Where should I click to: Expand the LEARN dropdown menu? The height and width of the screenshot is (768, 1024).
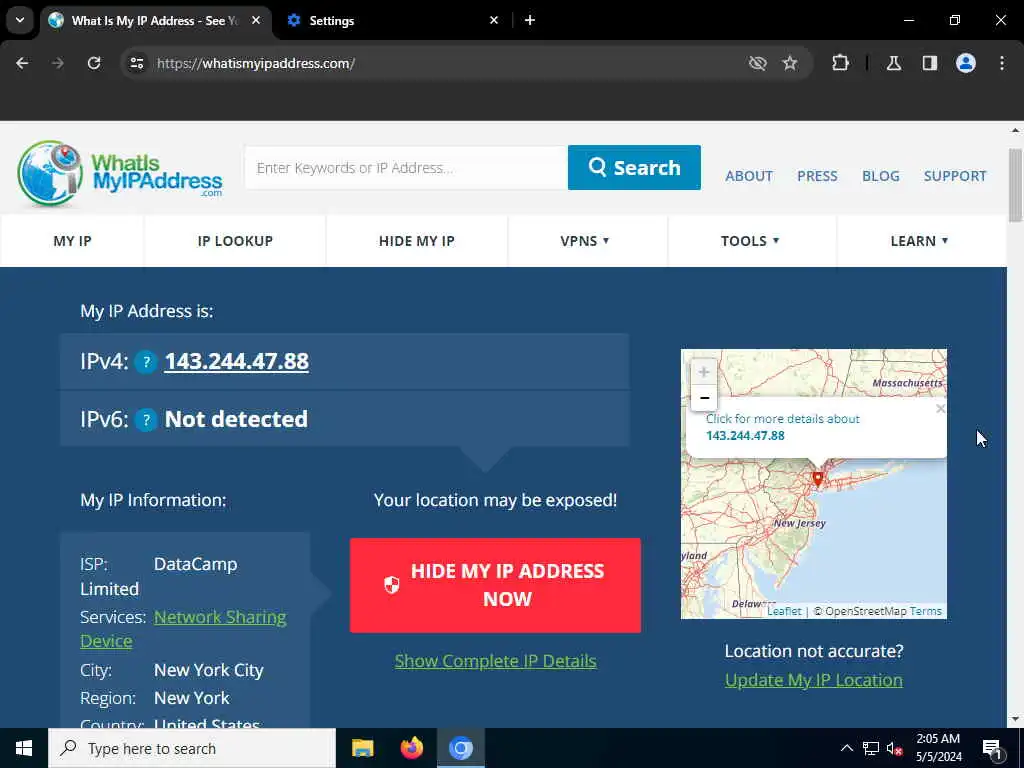point(919,241)
